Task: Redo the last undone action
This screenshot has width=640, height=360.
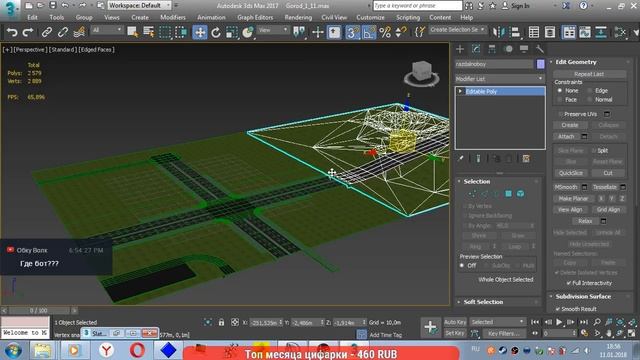Action: pyautogui.click(x=28, y=32)
